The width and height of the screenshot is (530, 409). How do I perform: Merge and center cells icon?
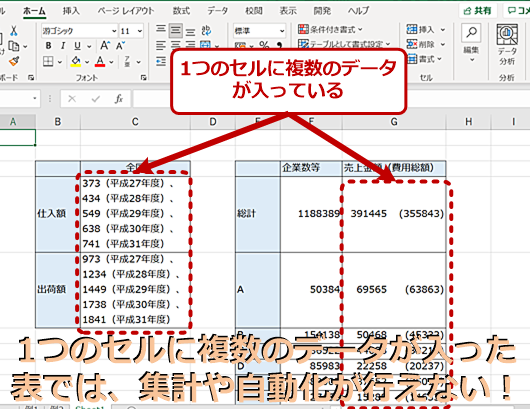205,45
